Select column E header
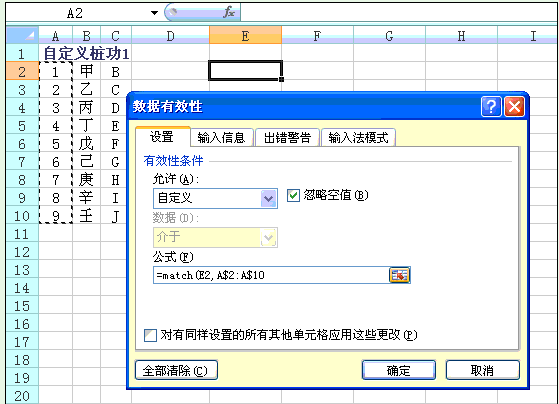Image resolution: width=559 pixels, height=404 pixels. pyautogui.click(x=245, y=36)
